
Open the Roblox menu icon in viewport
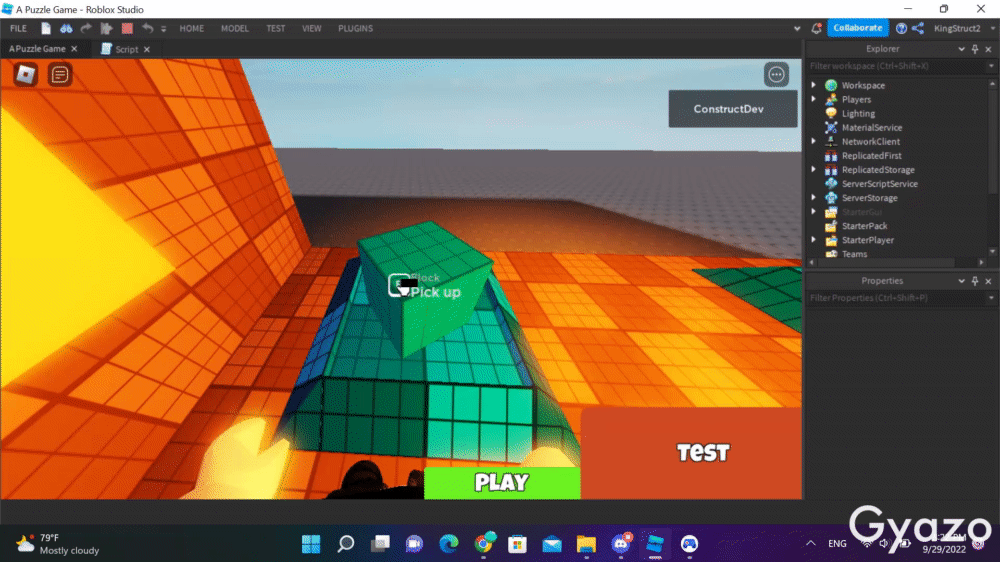[26, 75]
